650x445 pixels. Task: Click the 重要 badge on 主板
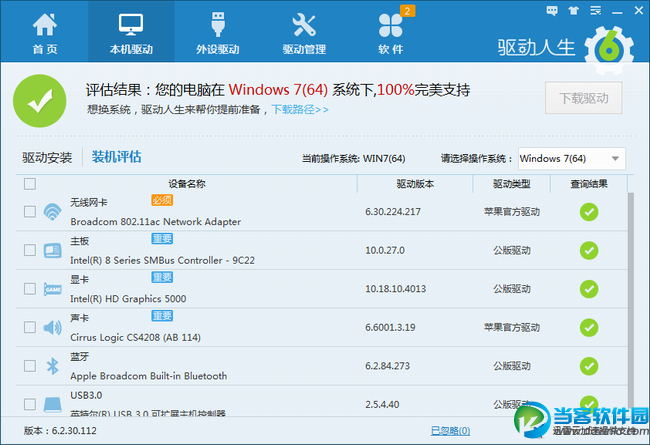click(x=162, y=239)
